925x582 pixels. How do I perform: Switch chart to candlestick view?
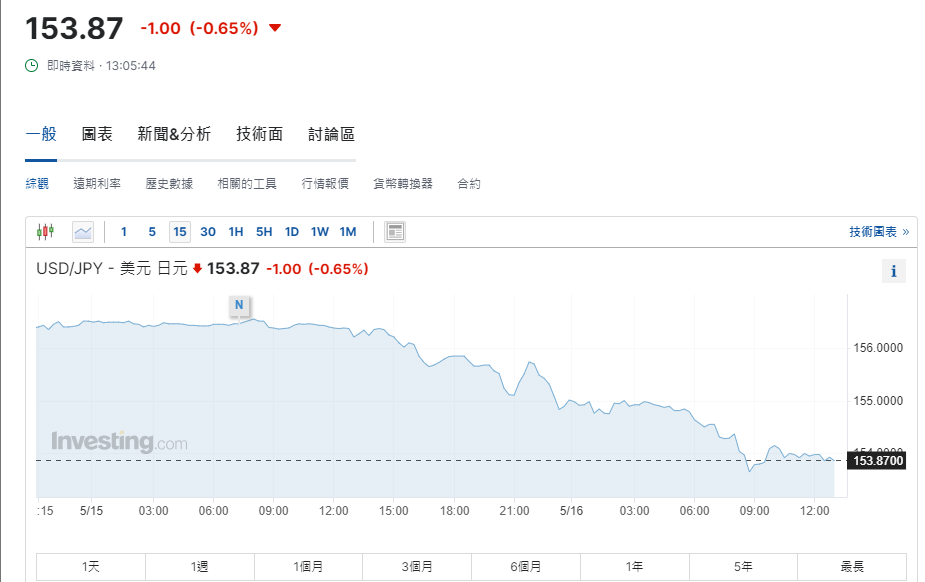[x=45, y=232]
